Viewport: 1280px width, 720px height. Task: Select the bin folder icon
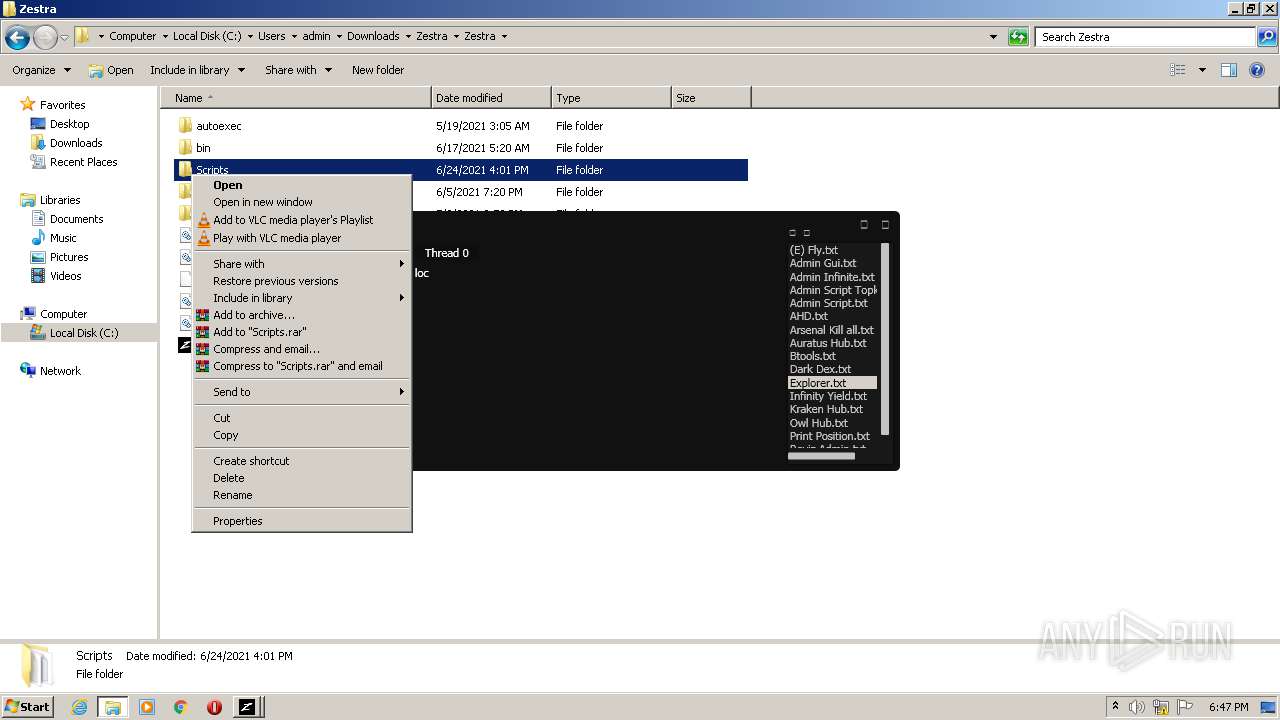tap(185, 148)
